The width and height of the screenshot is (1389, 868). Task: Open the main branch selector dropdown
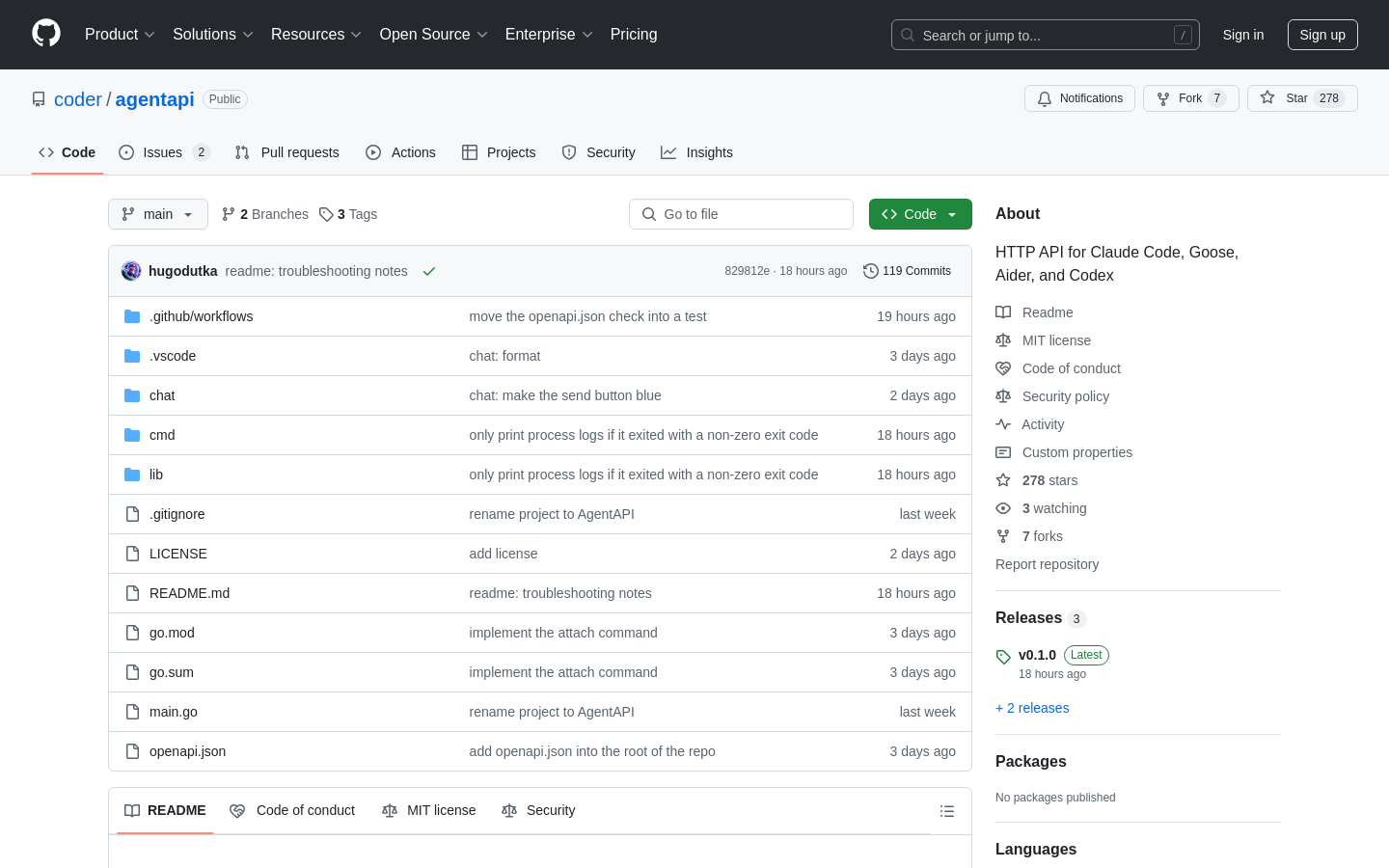pyautogui.click(x=158, y=214)
